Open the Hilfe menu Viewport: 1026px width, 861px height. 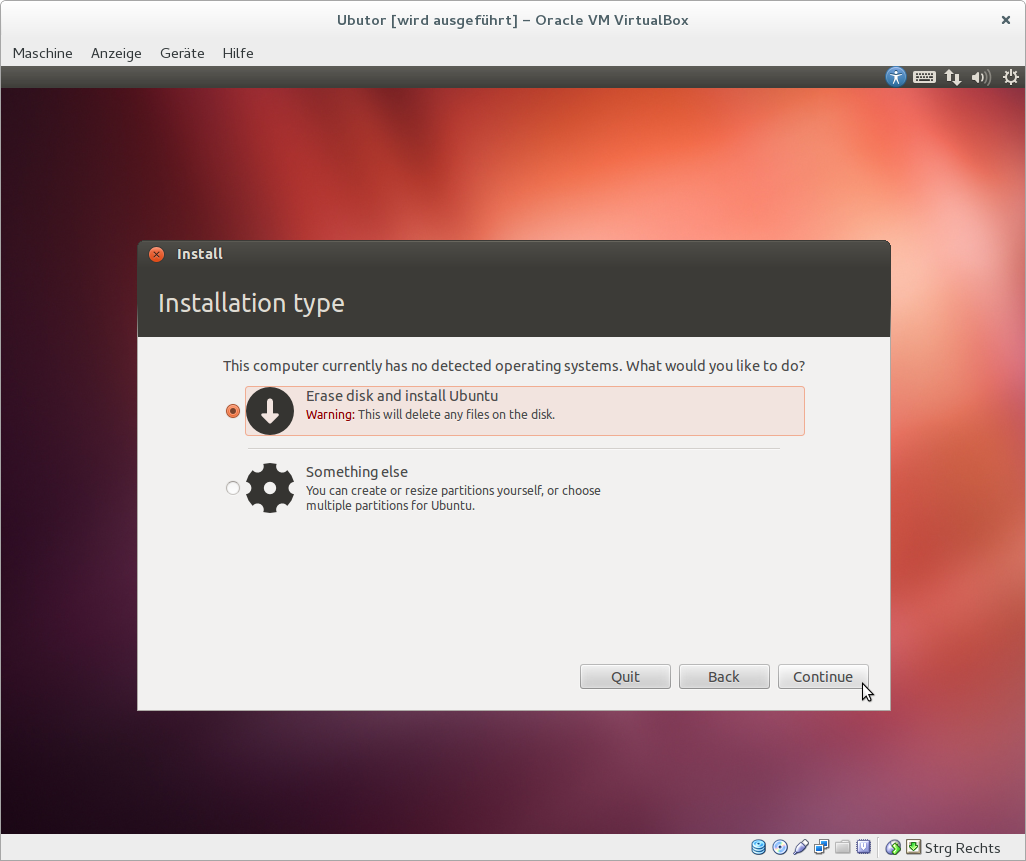coord(238,53)
